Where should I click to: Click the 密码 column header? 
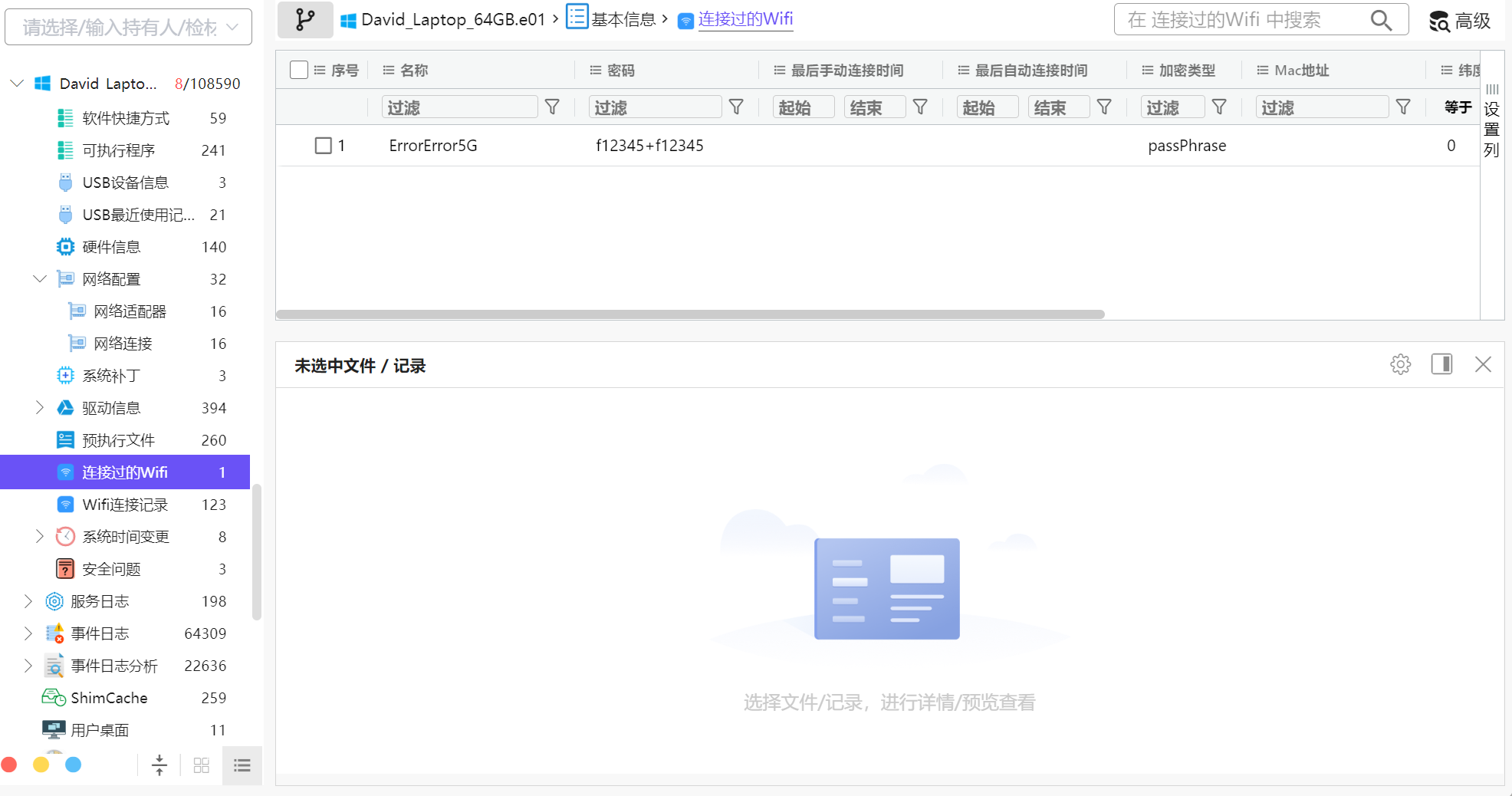pos(621,71)
